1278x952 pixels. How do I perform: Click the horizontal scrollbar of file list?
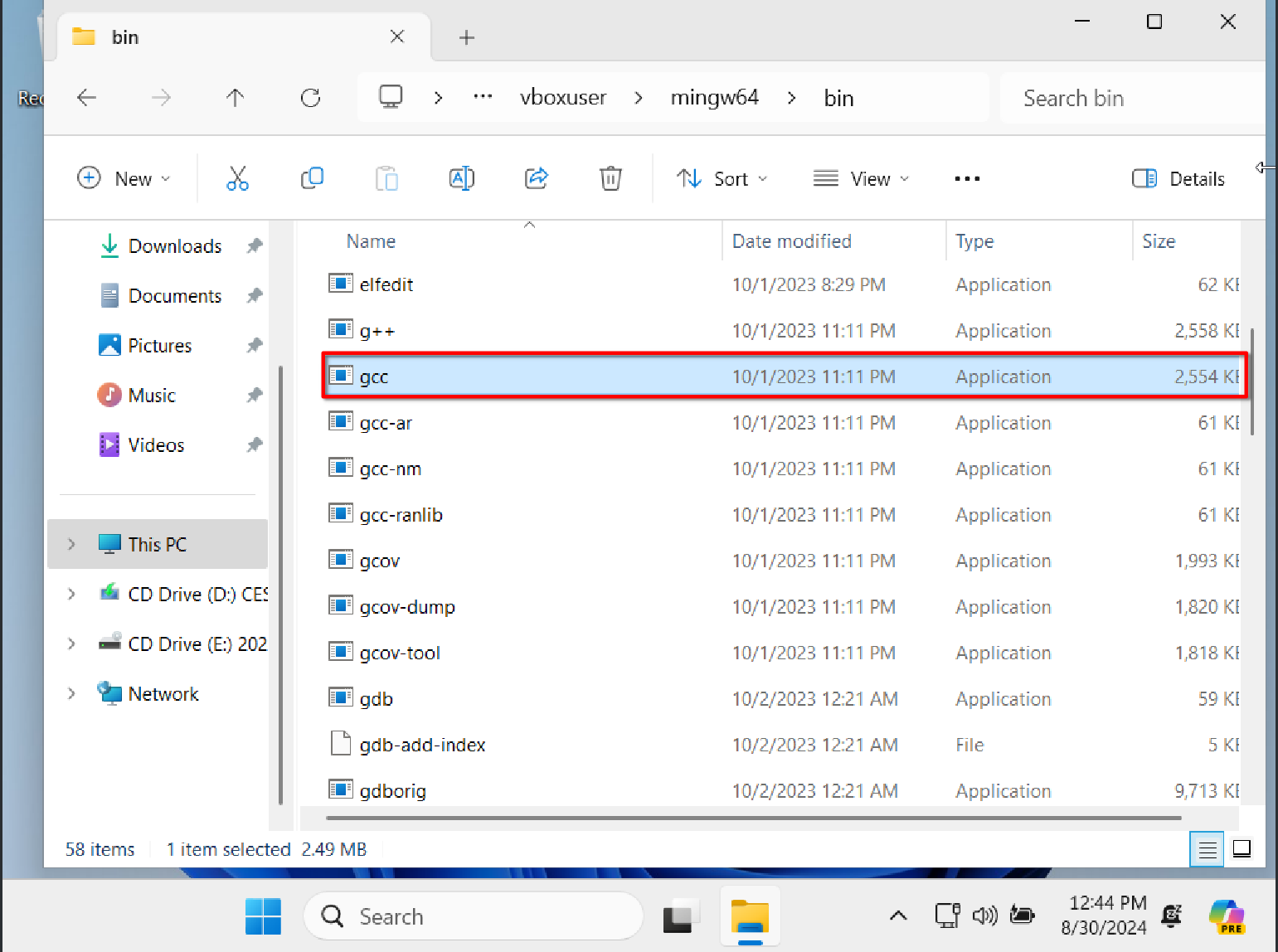tap(753, 818)
